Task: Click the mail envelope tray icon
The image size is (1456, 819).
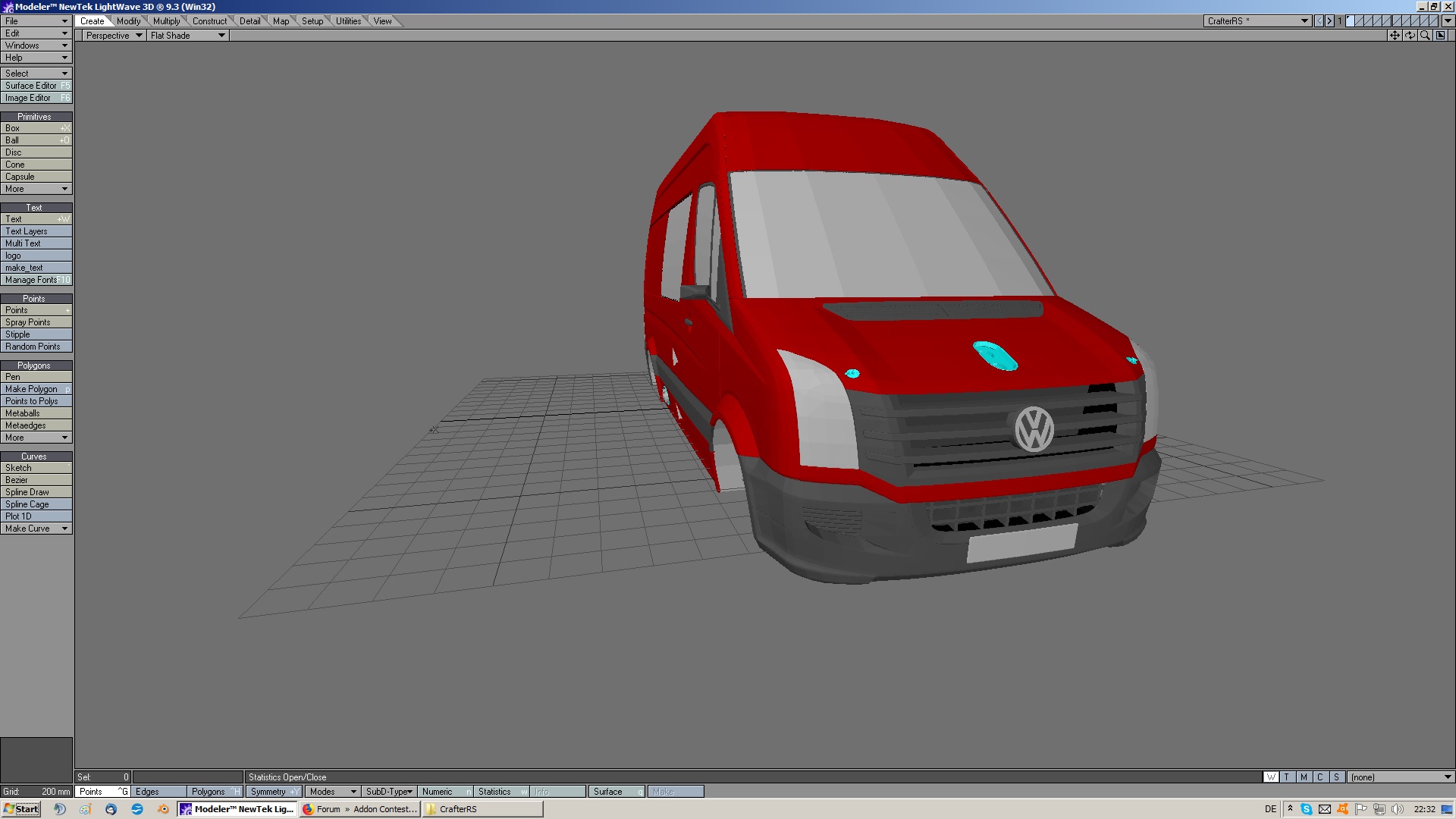Action: coord(1325,809)
